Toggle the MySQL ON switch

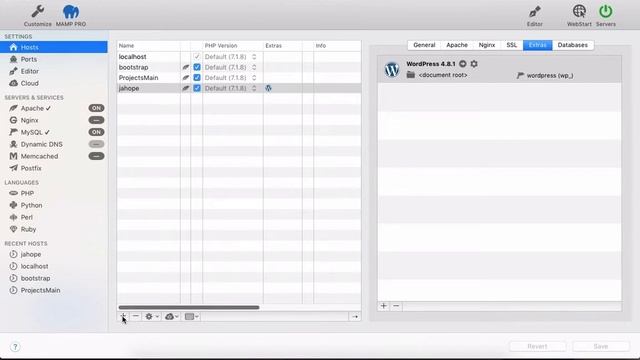click(x=96, y=132)
